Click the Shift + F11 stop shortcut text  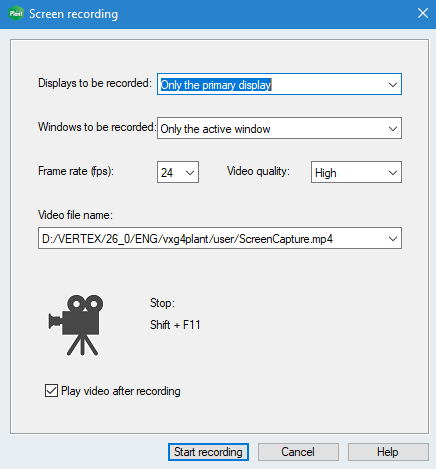(x=175, y=325)
